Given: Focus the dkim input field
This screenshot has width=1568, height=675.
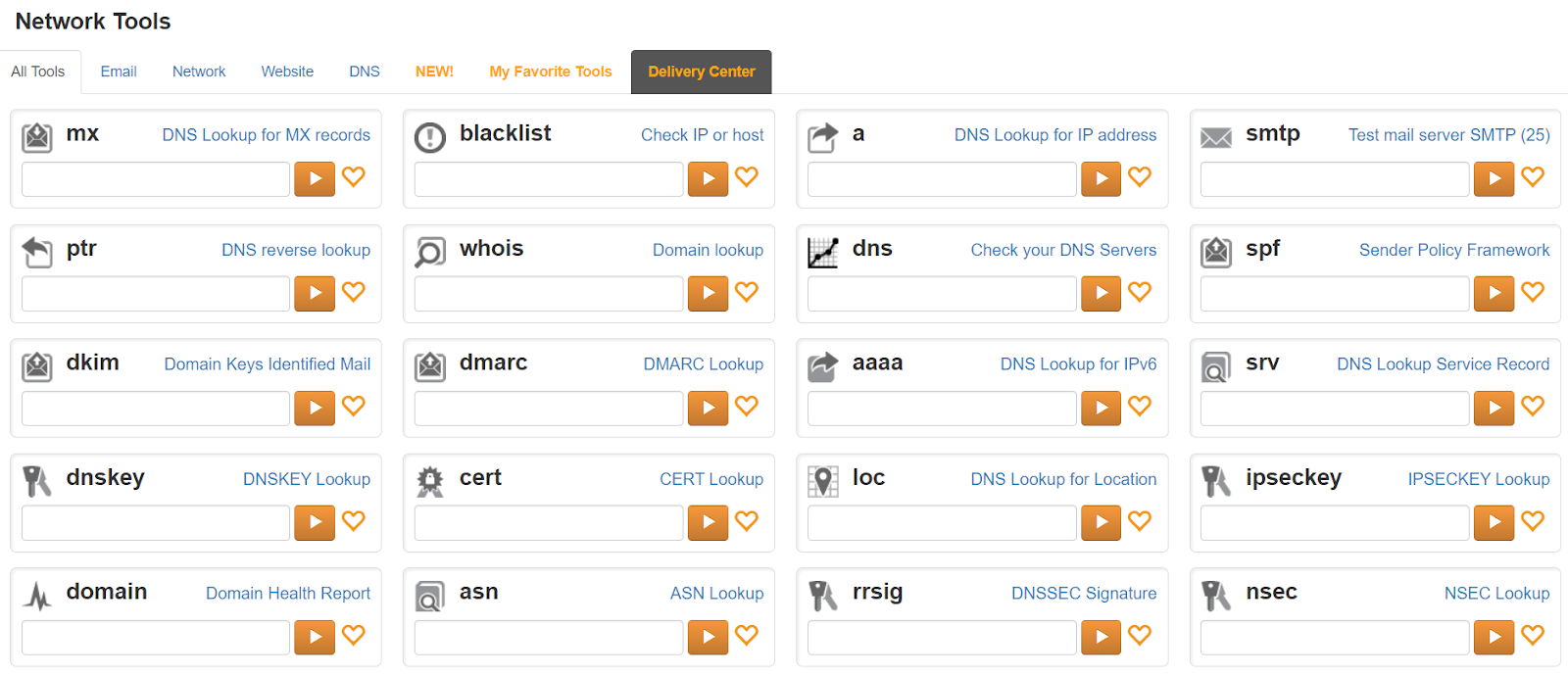Looking at the screenshot, I should pyautogui.click(x=156, y=408).
